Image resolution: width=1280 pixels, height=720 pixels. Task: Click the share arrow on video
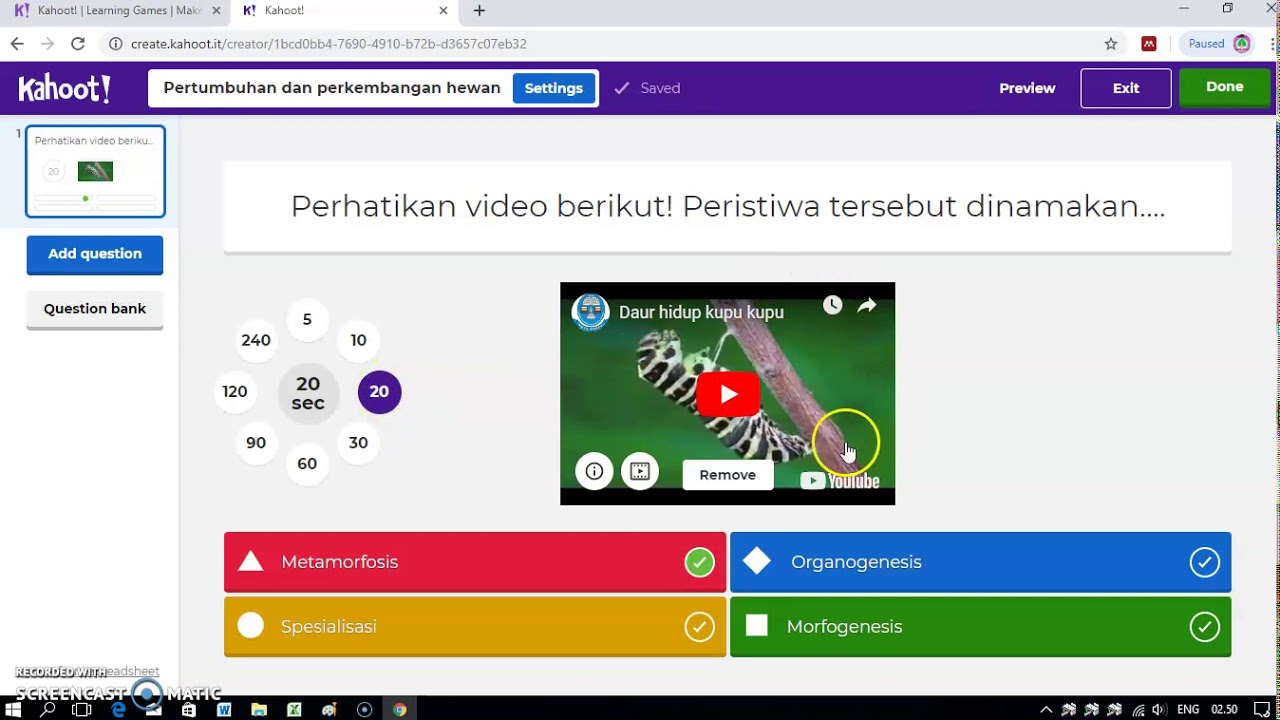[x=867, y=305]
